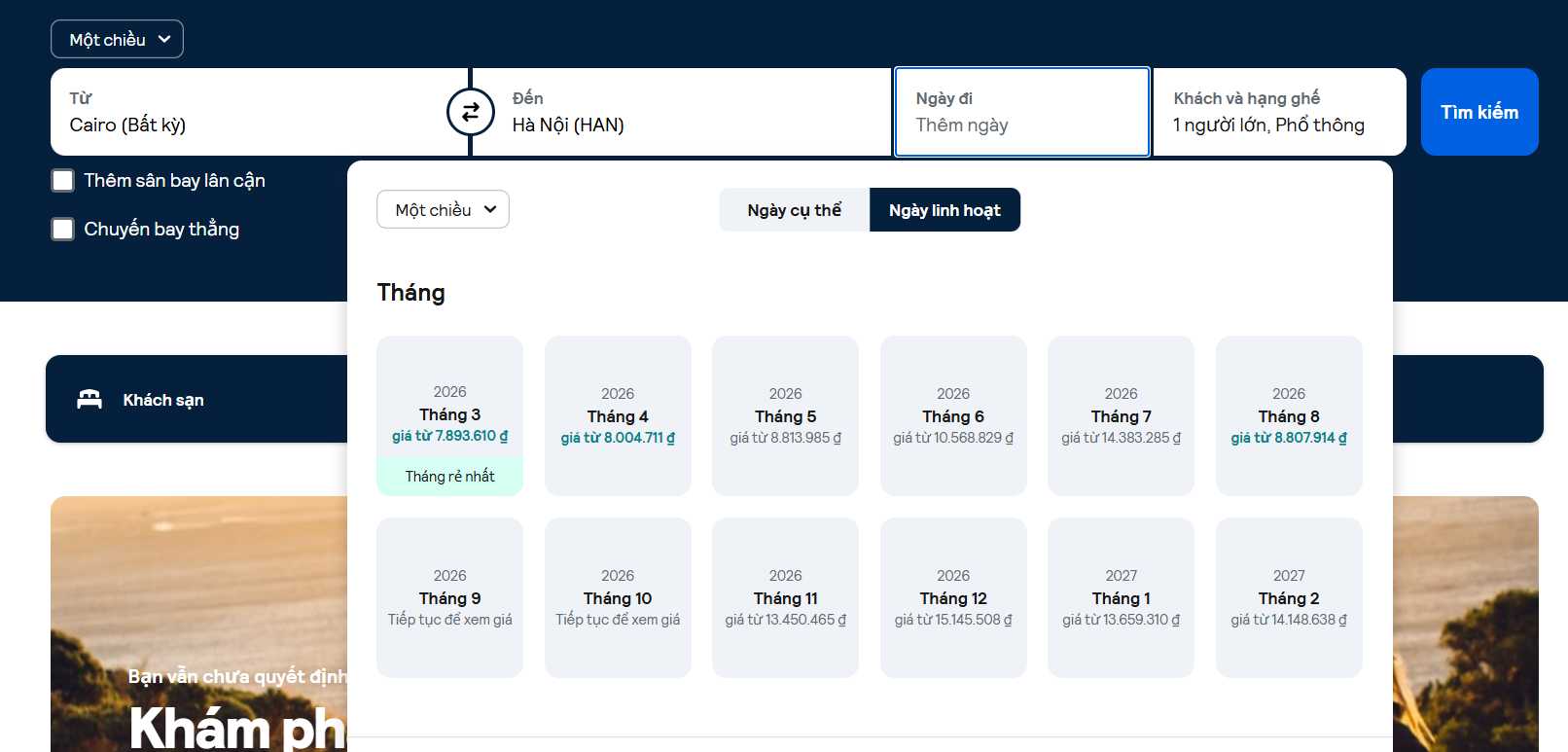Choose Tháng 7 2026 month card
Screen dimensions: 1568x752
coord(1121,415)
